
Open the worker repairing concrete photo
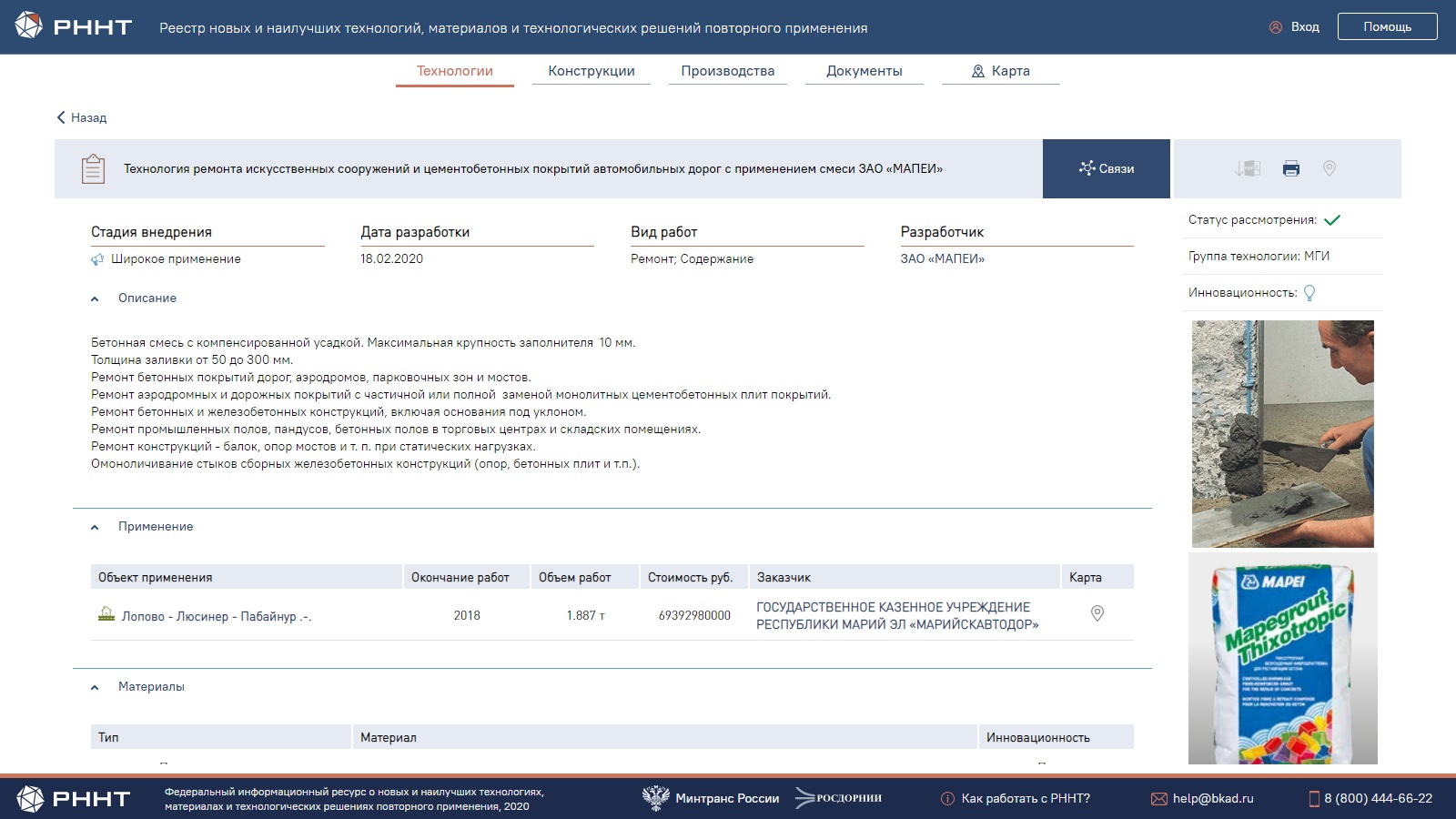(1283, 433)
